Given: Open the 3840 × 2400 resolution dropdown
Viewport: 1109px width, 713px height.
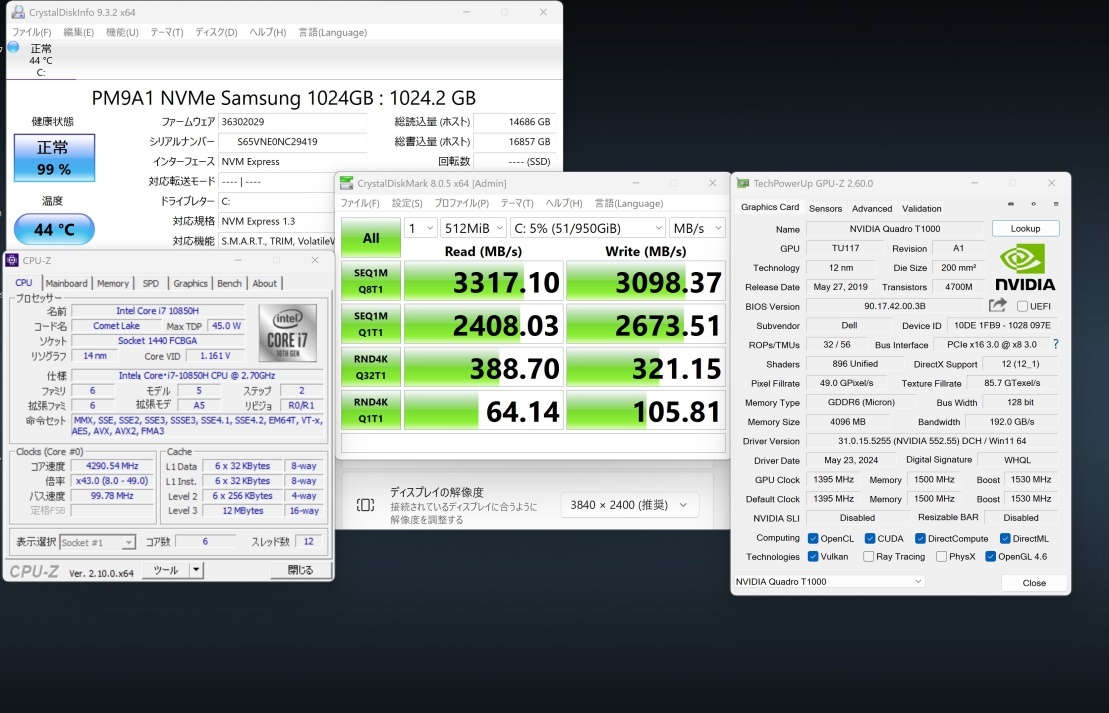Looking at the screenshot, I should pos(629,505).
